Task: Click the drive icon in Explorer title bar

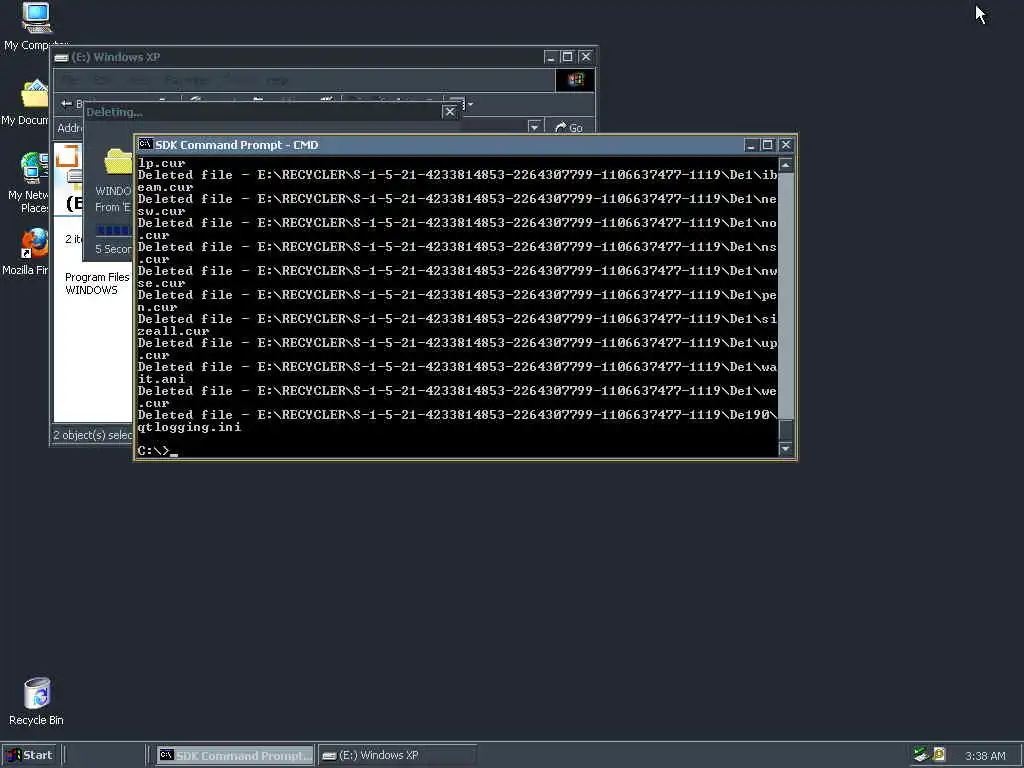Action: pyautogui.click(x=61, y=57)
